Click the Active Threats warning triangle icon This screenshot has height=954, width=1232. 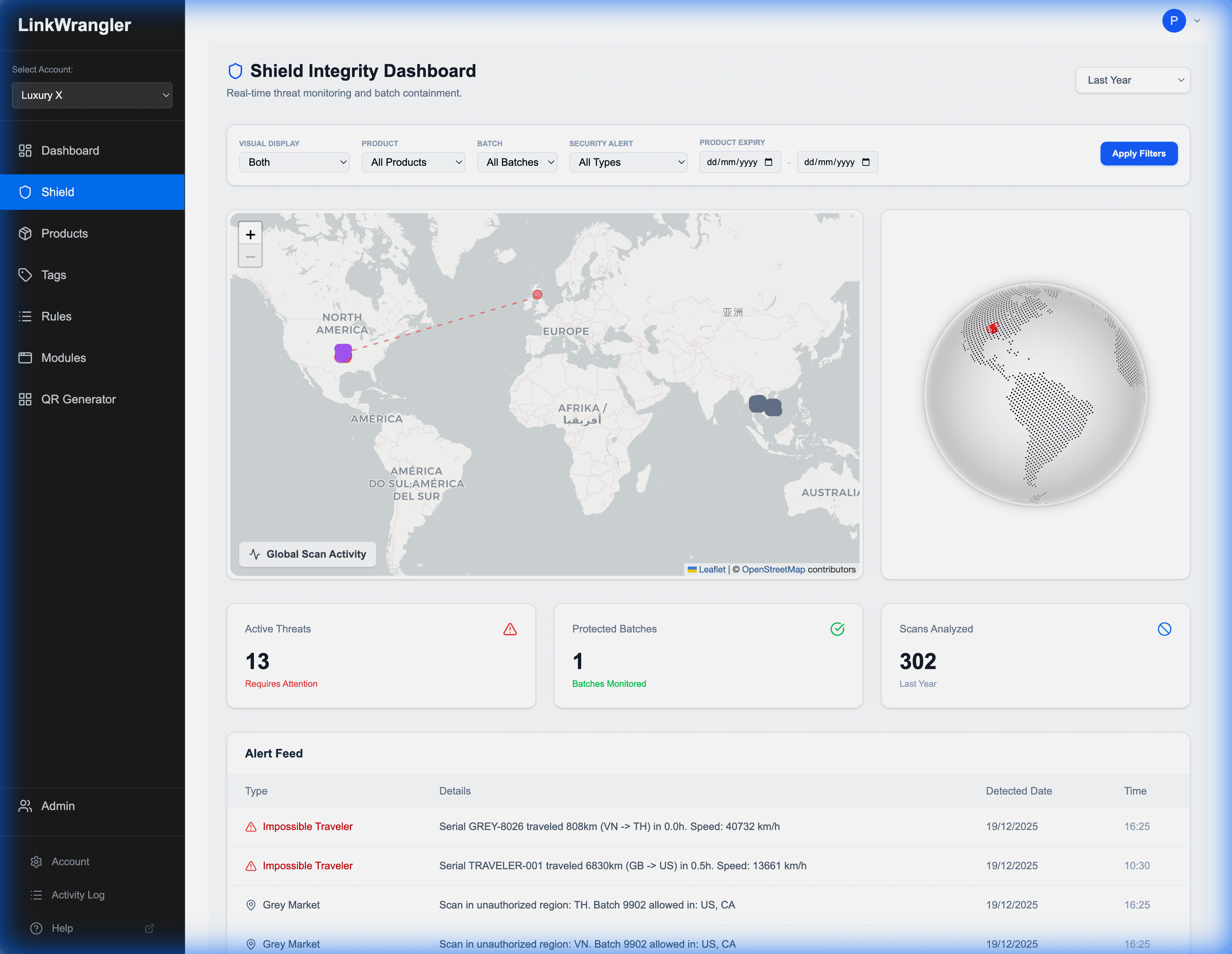click(x=510, y=629)
